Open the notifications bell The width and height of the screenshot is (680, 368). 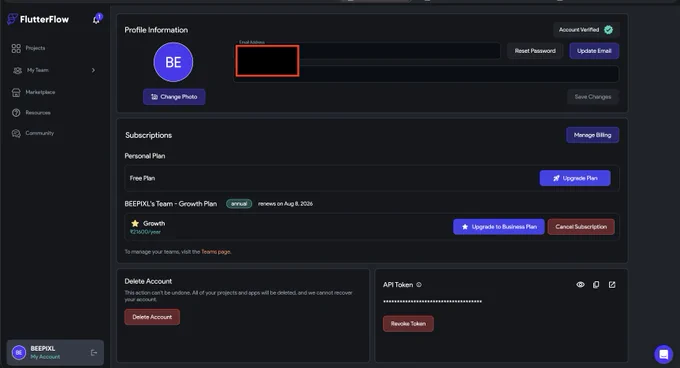(x=96, y=19)
